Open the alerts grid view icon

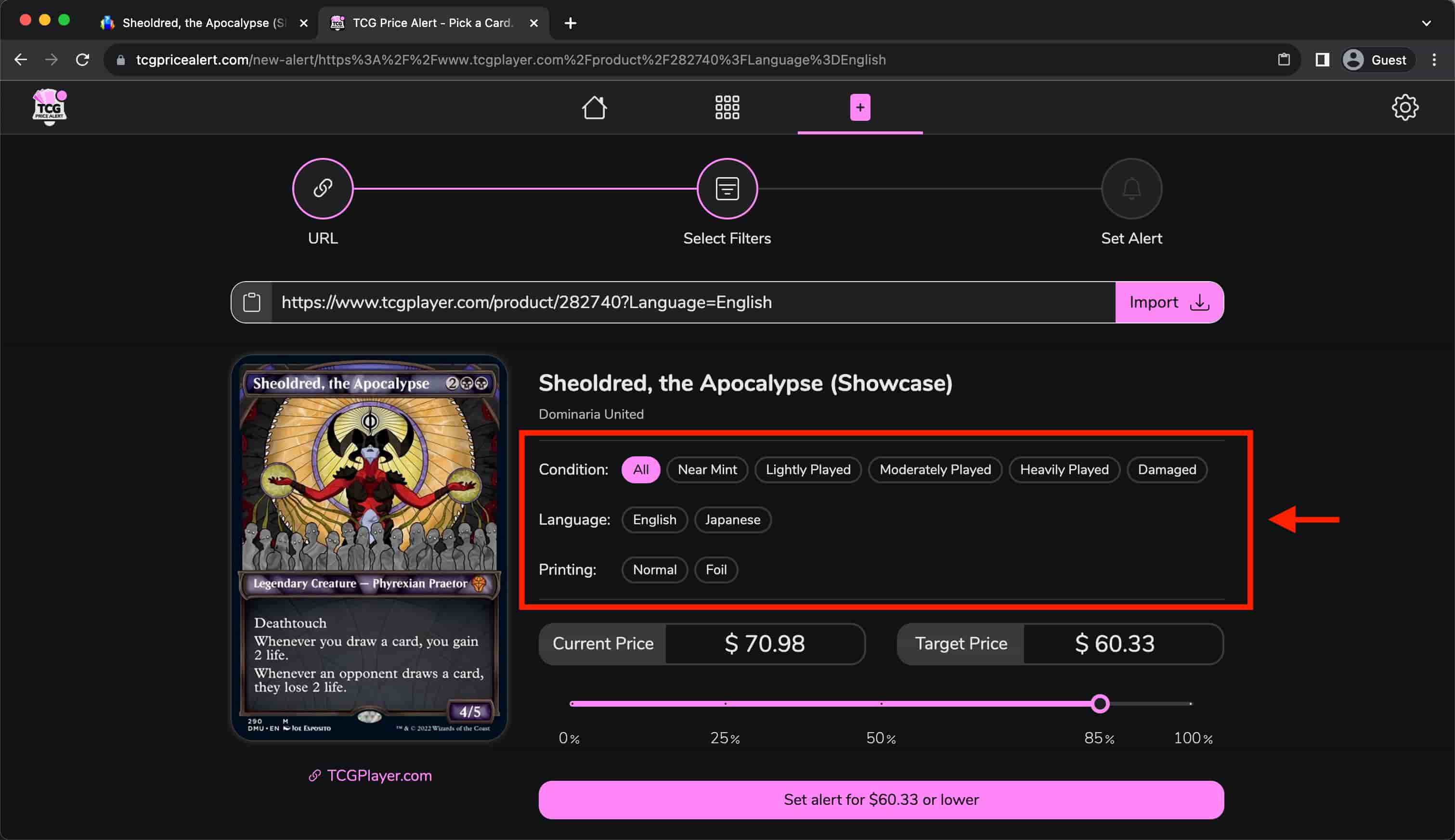tap(727, 107)
